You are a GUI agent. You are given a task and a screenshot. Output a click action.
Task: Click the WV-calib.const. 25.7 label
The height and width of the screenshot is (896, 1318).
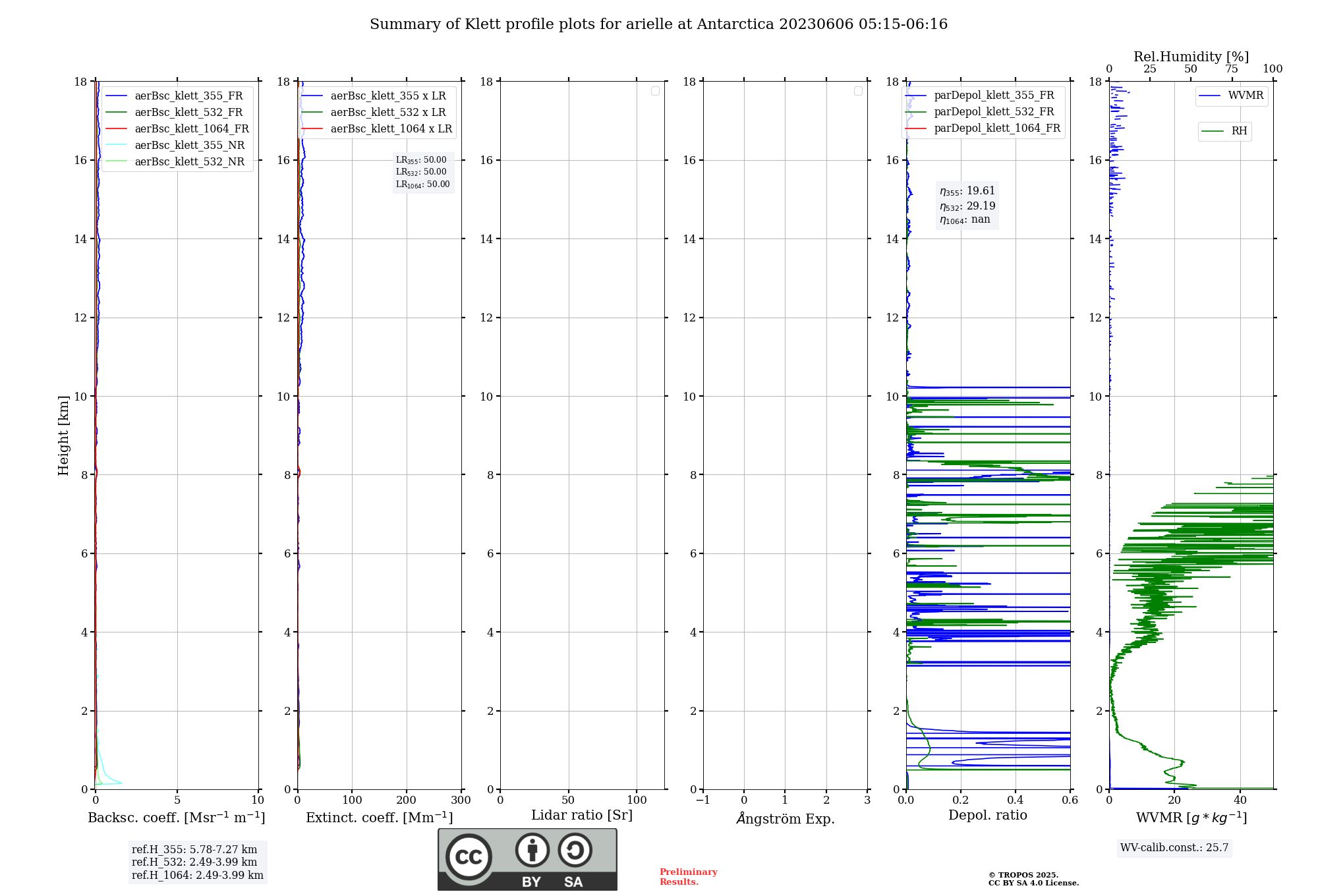[x=1174, y=847]
